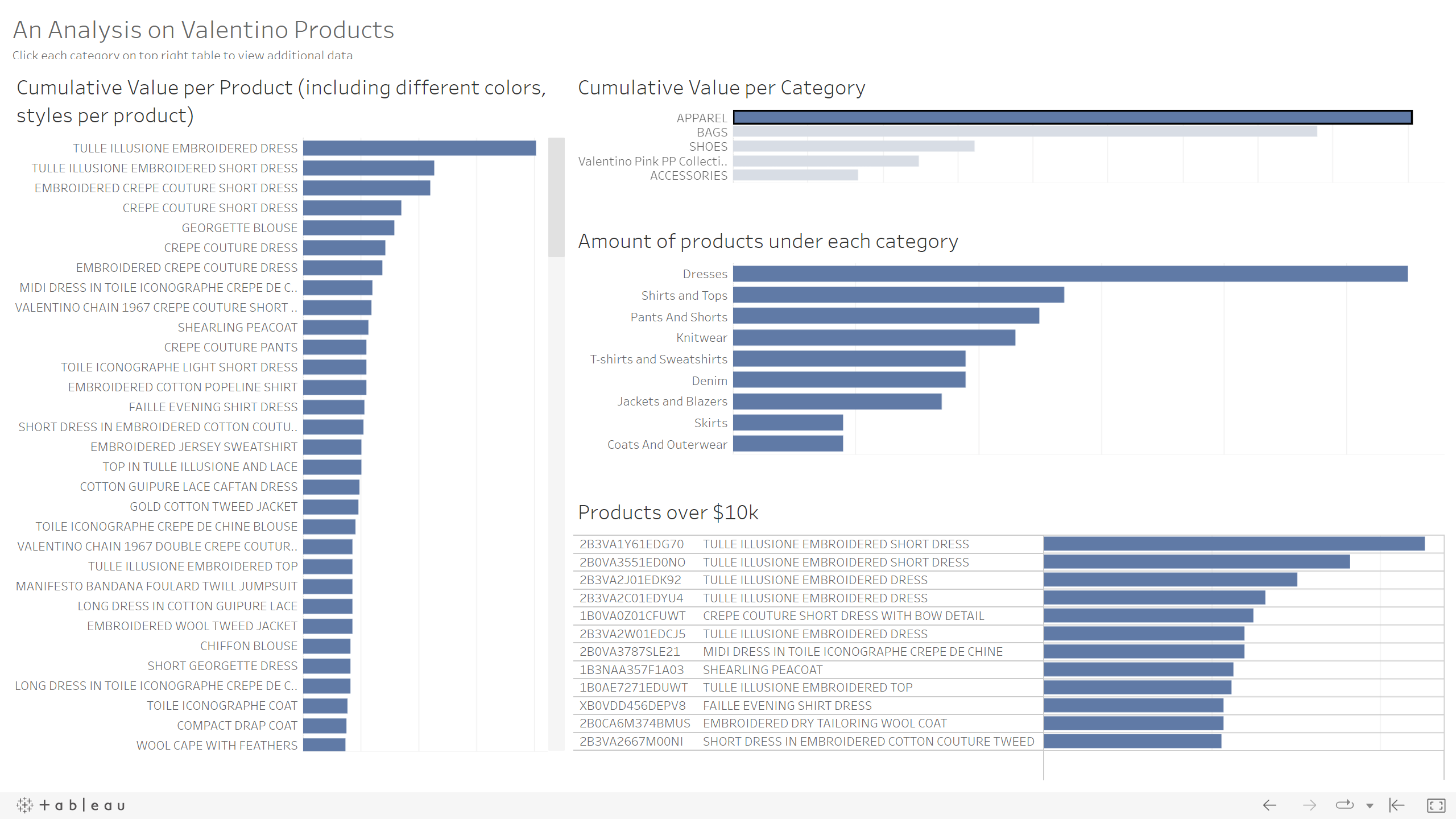Click the Jackets and Blazers bar
Viewport: 1456px width, 819px height.
(837, 402)
